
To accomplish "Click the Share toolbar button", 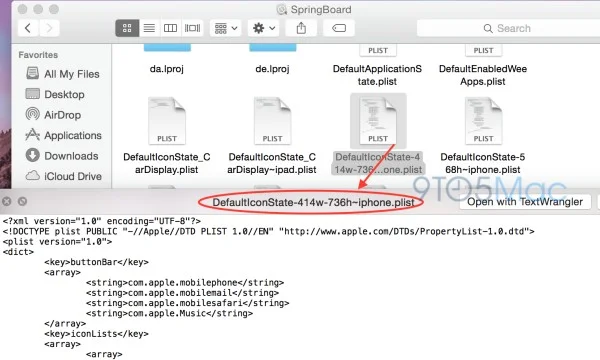I will [301, 28].
